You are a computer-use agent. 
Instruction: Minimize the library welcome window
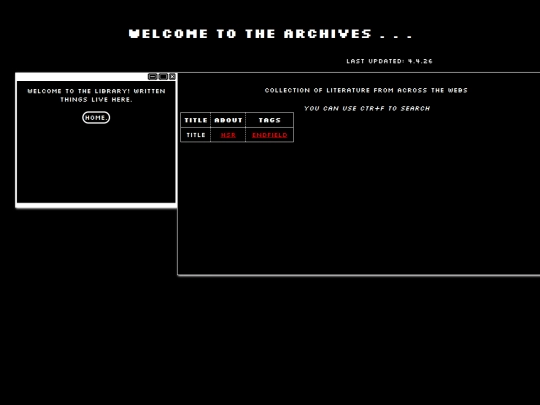point(152,76)
